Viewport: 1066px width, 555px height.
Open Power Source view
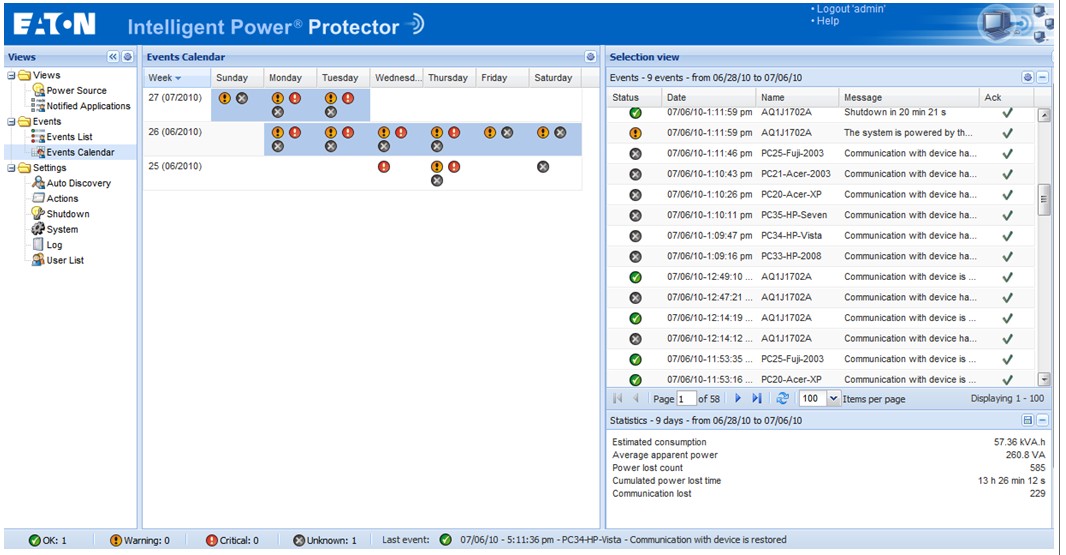76,90
